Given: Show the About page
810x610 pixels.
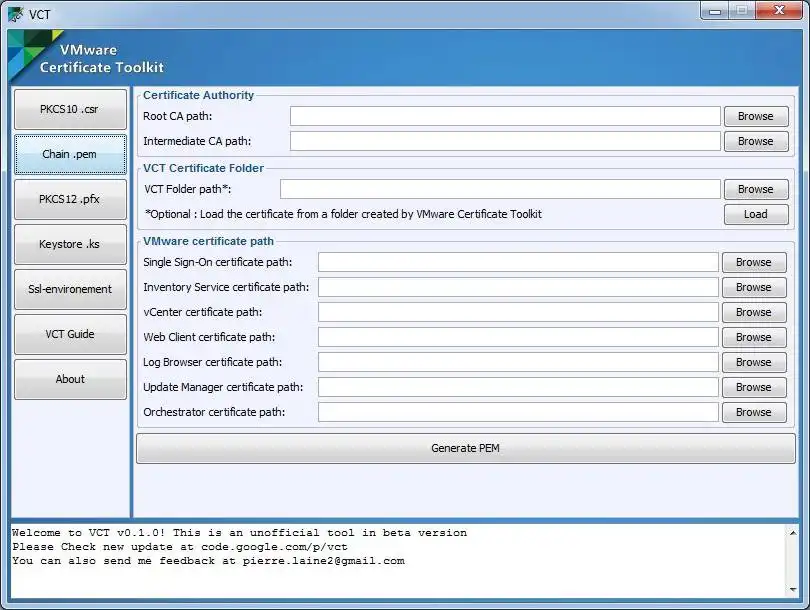Looking at the screenshot, I should coord(70,379).
